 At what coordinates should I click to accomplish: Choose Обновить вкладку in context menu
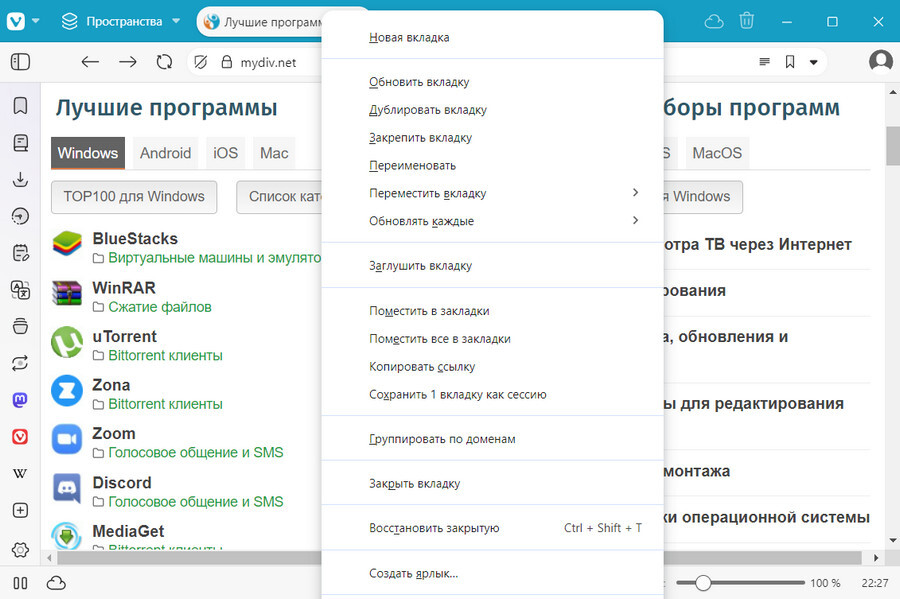point(492,82)
